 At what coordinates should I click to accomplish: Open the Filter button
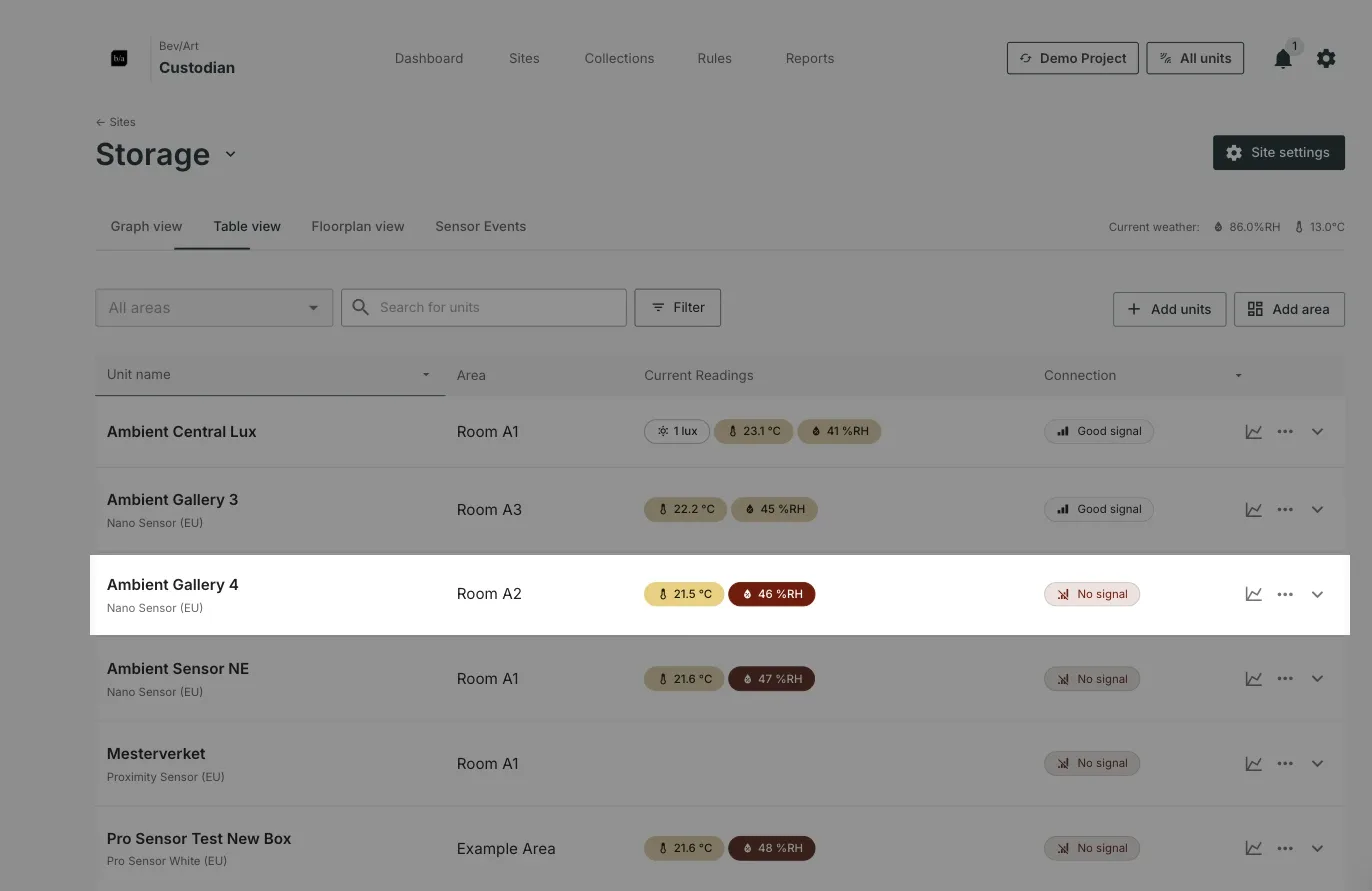pos(678,308)
